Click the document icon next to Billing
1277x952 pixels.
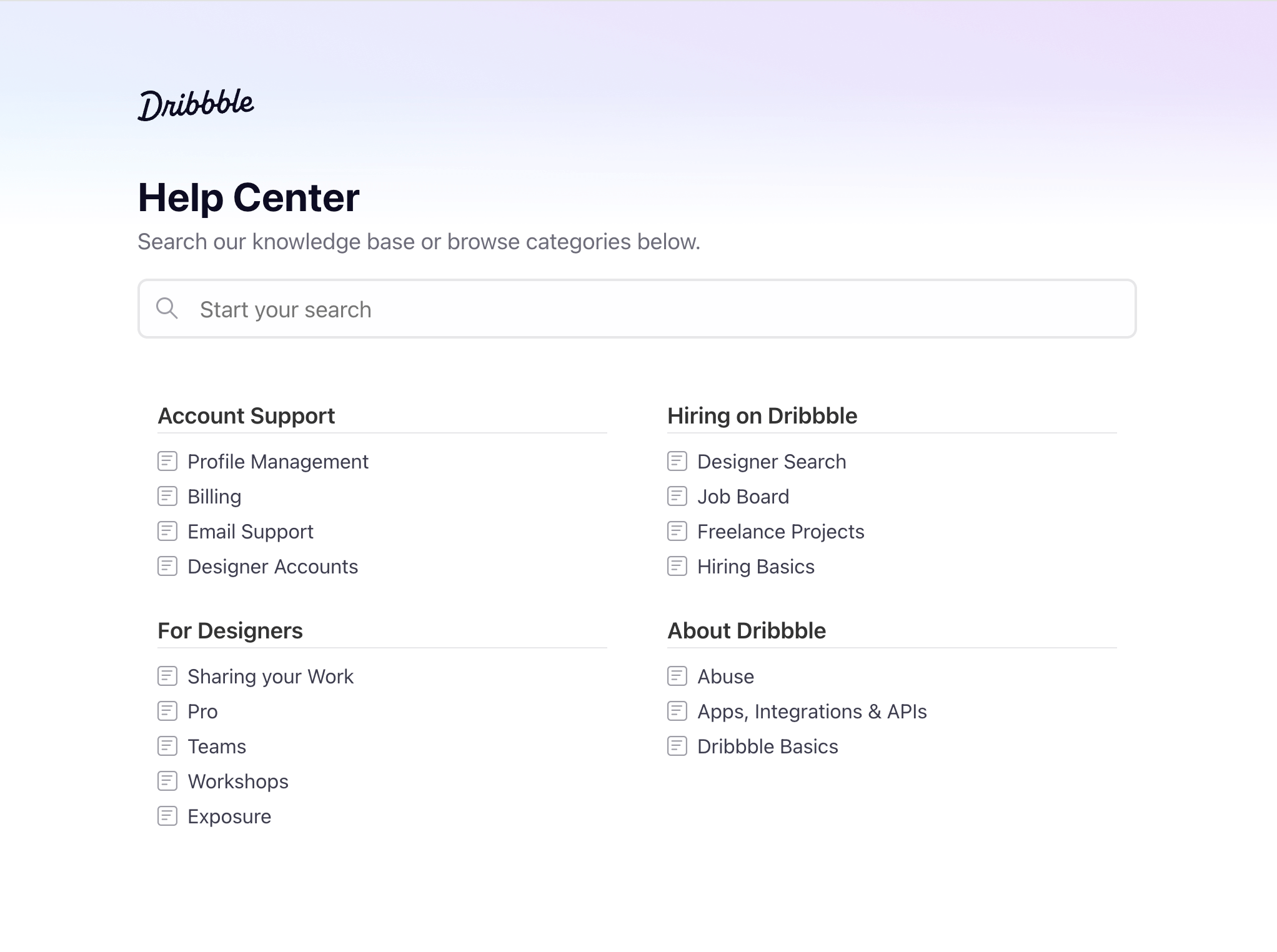point(167,497)
